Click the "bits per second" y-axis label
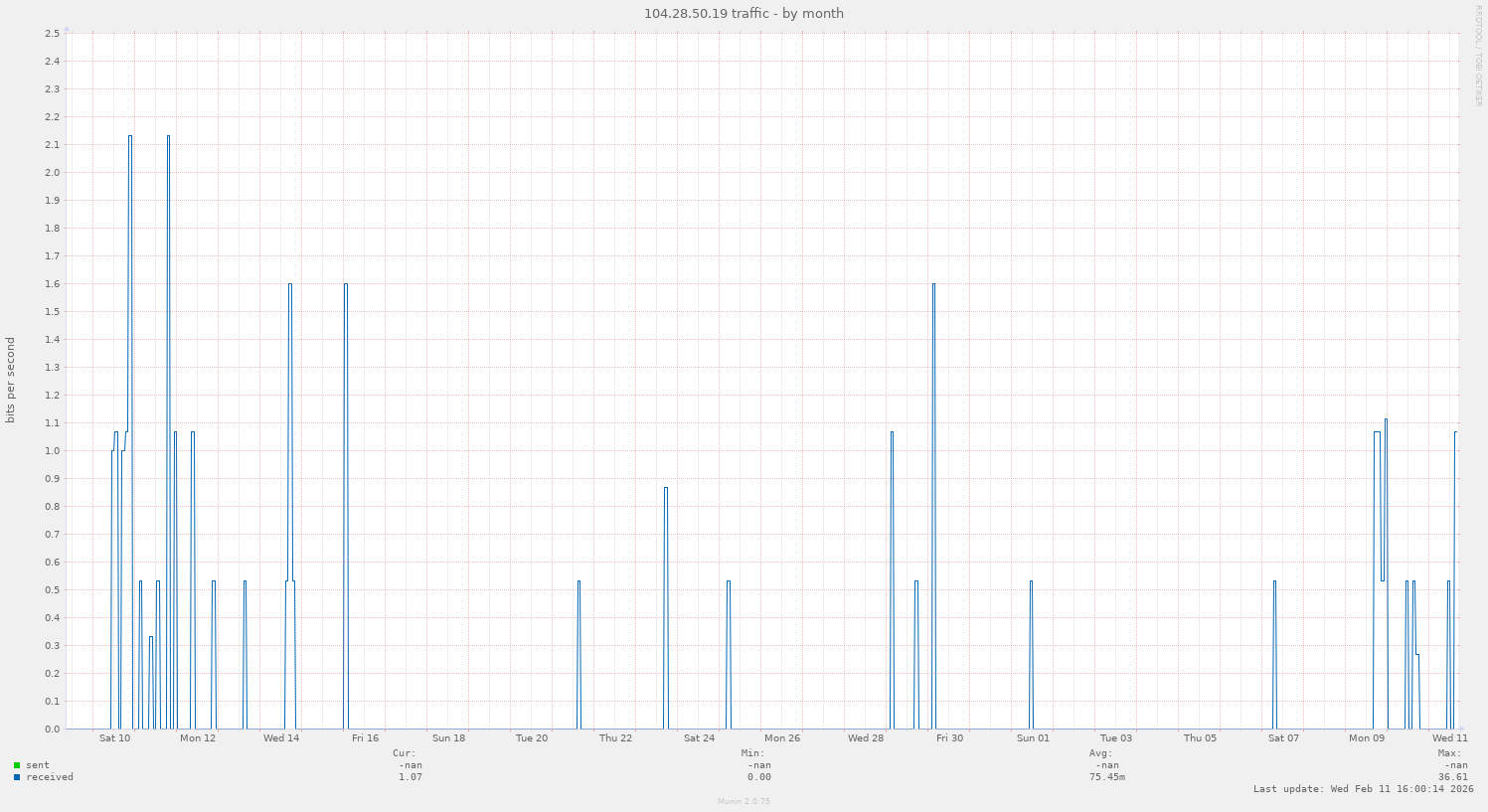1488x812 pixels. (11, 381)
